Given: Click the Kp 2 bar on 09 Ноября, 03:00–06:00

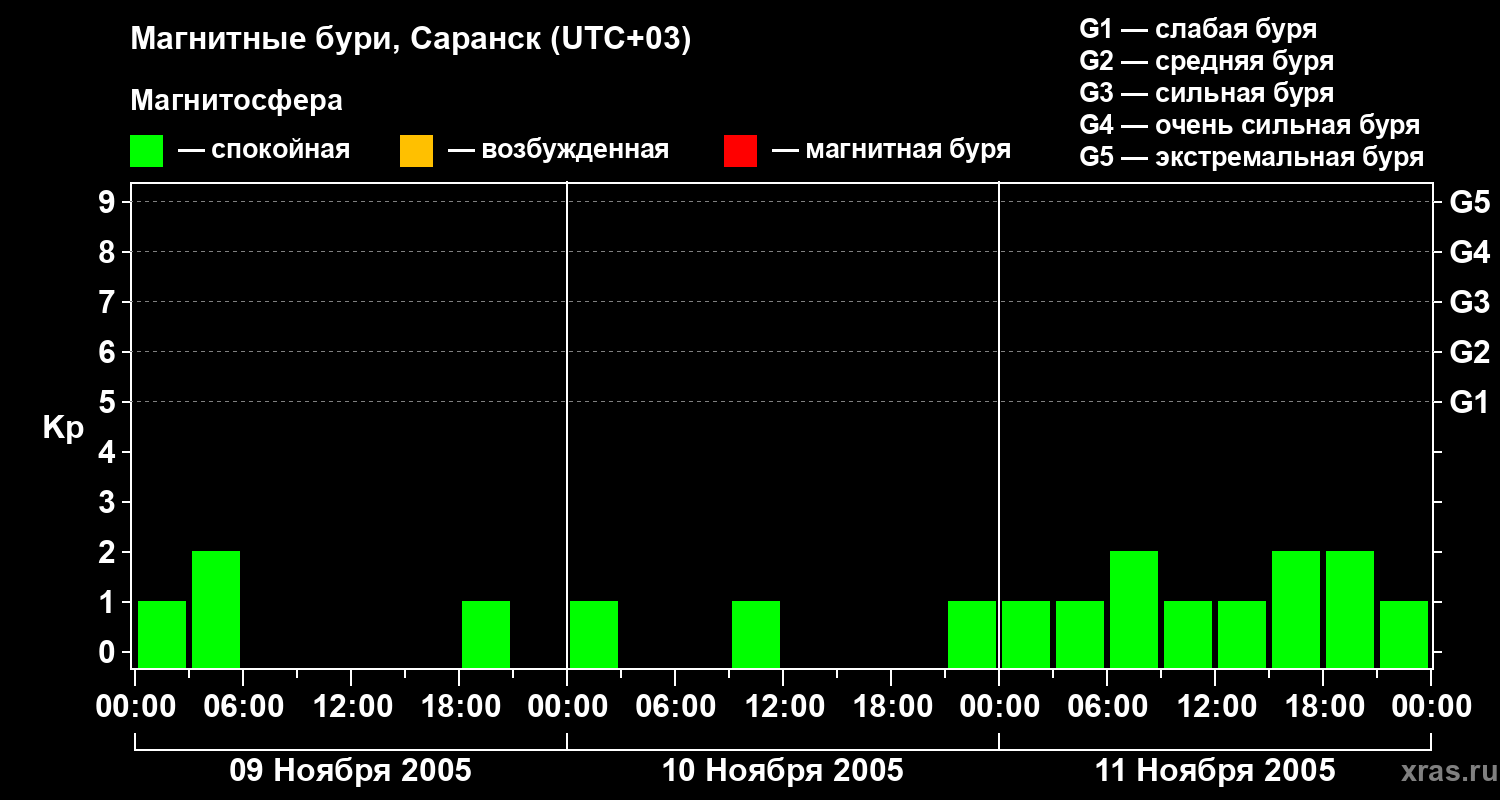Looking at the screenshot, I should 216,609.
